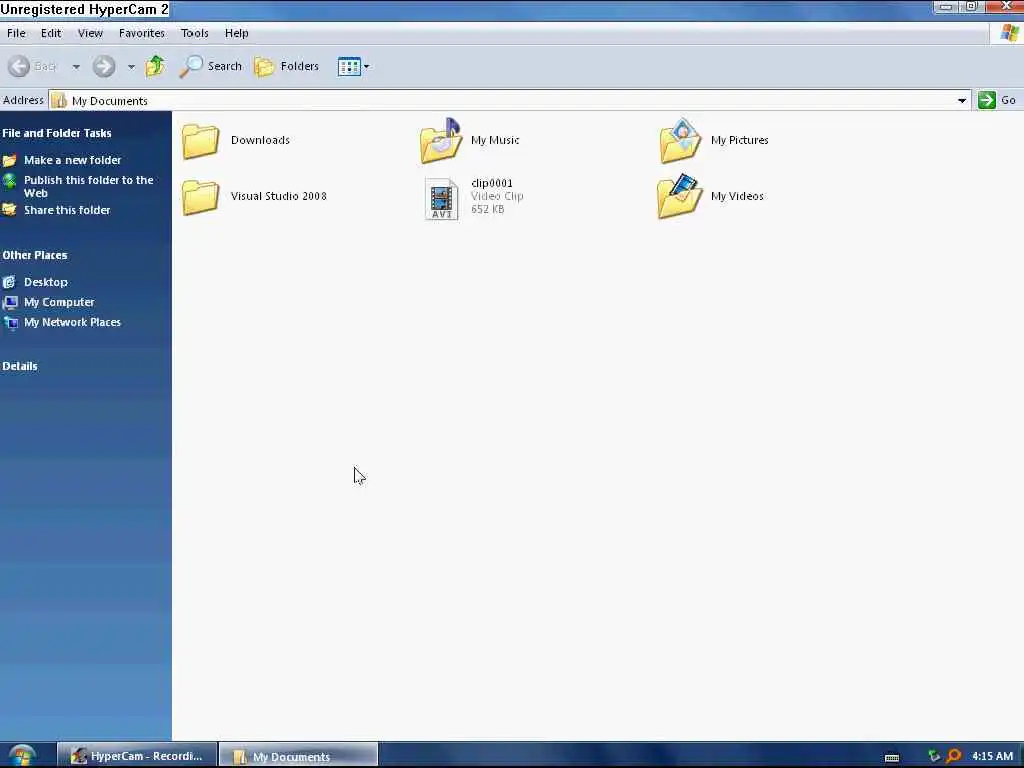
Task: Select the Downloads folder icon
Action: click(200, 140)
